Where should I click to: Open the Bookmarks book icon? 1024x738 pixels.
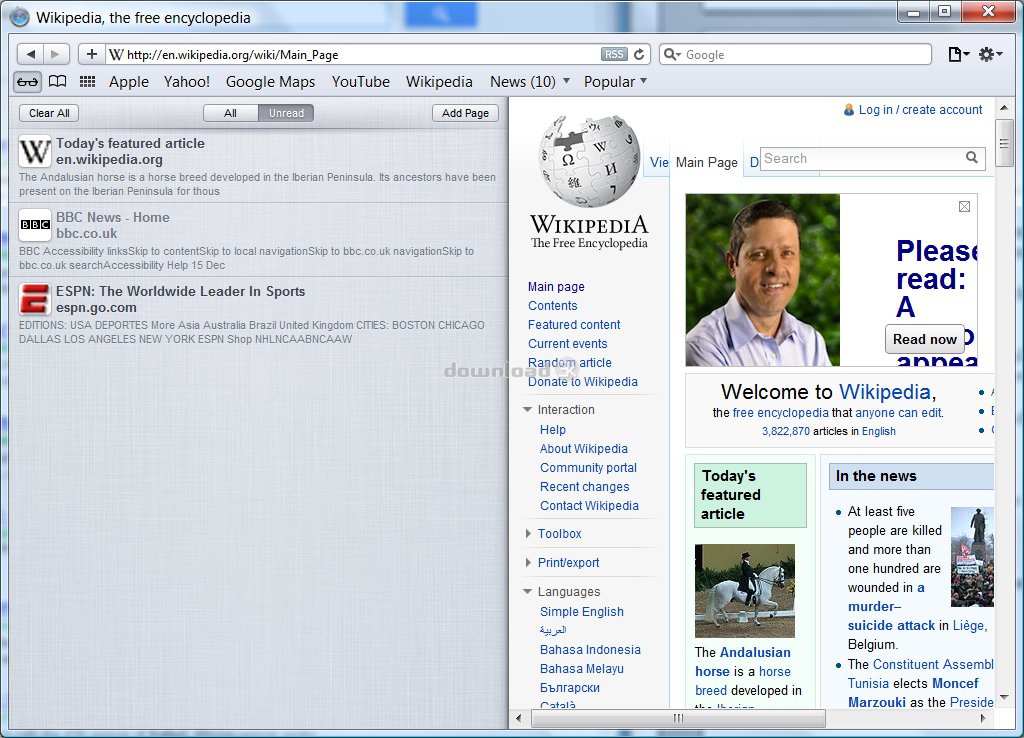pyautogui.click(x=58, y=82)
